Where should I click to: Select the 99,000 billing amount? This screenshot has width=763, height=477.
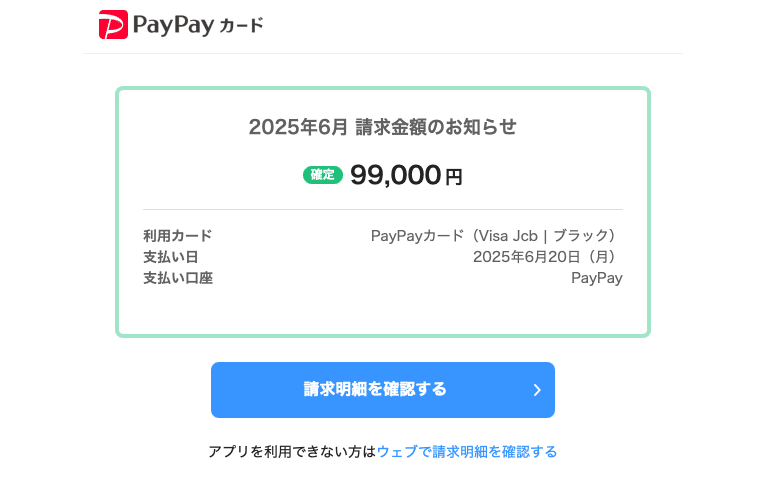tap(395, 175)
